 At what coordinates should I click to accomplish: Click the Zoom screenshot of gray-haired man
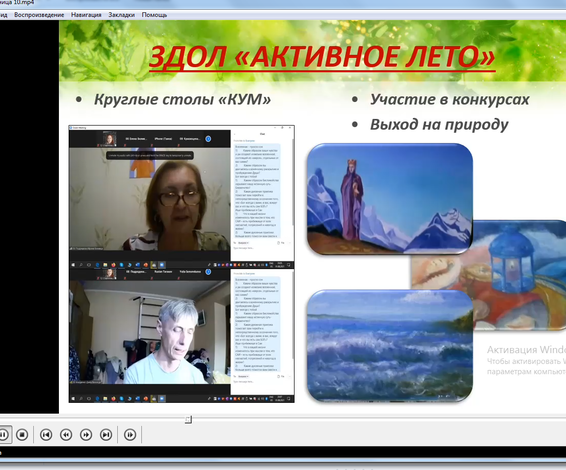(x=150, y=332)
